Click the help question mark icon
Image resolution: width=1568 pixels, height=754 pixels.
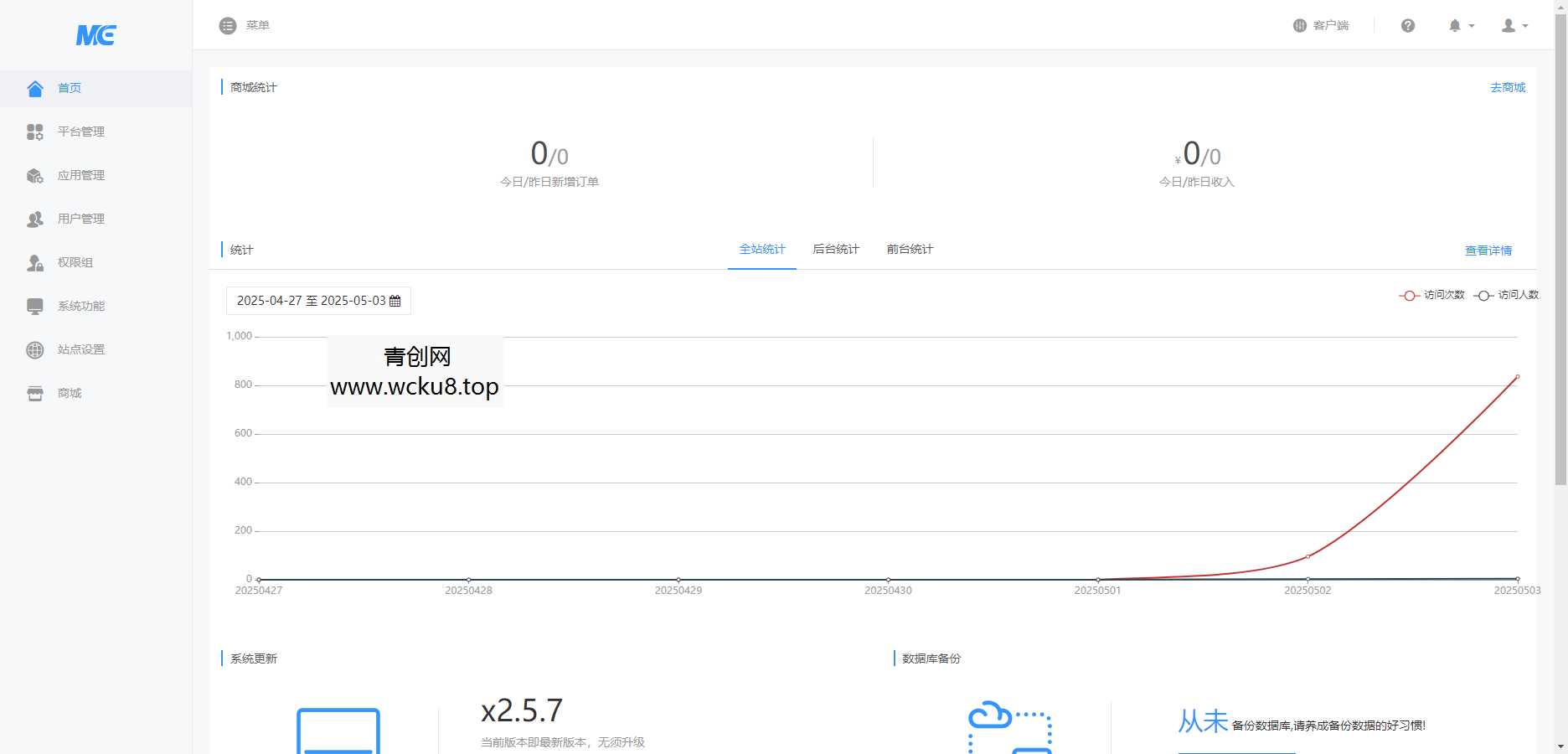[x=1408, y=26]
